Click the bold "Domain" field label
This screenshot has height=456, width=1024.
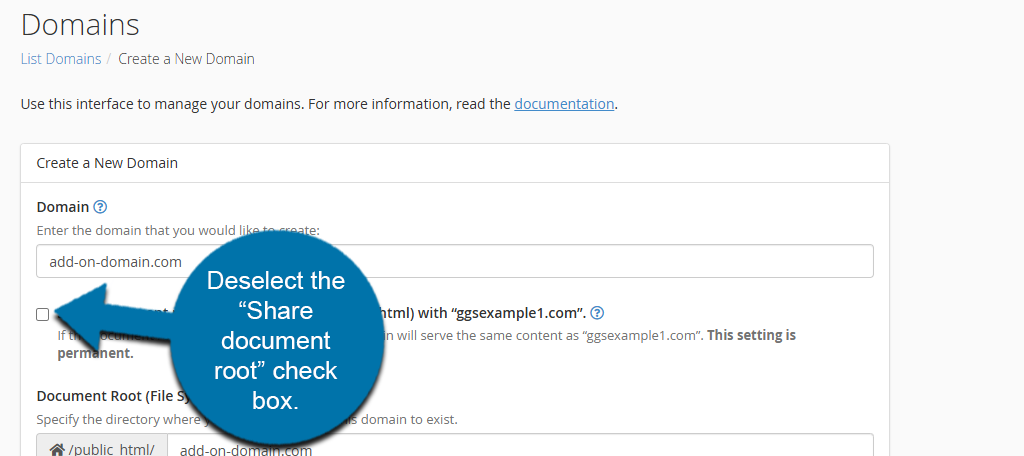[x=63, y=208]
